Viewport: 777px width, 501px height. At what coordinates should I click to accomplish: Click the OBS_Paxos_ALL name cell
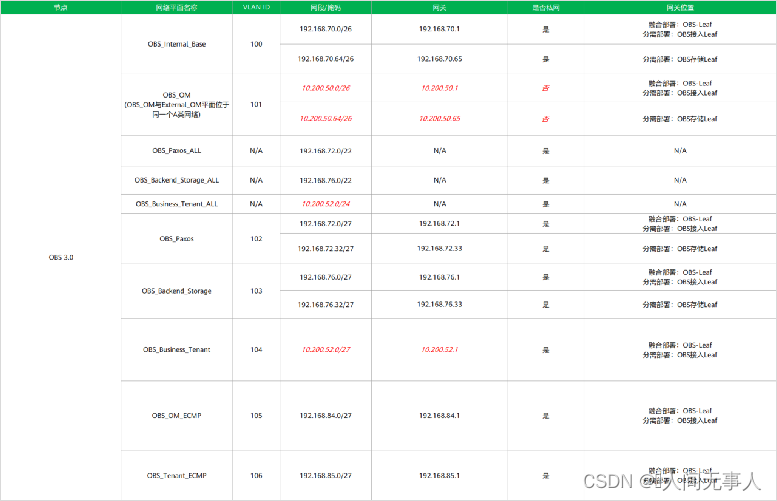coord(177,151)
